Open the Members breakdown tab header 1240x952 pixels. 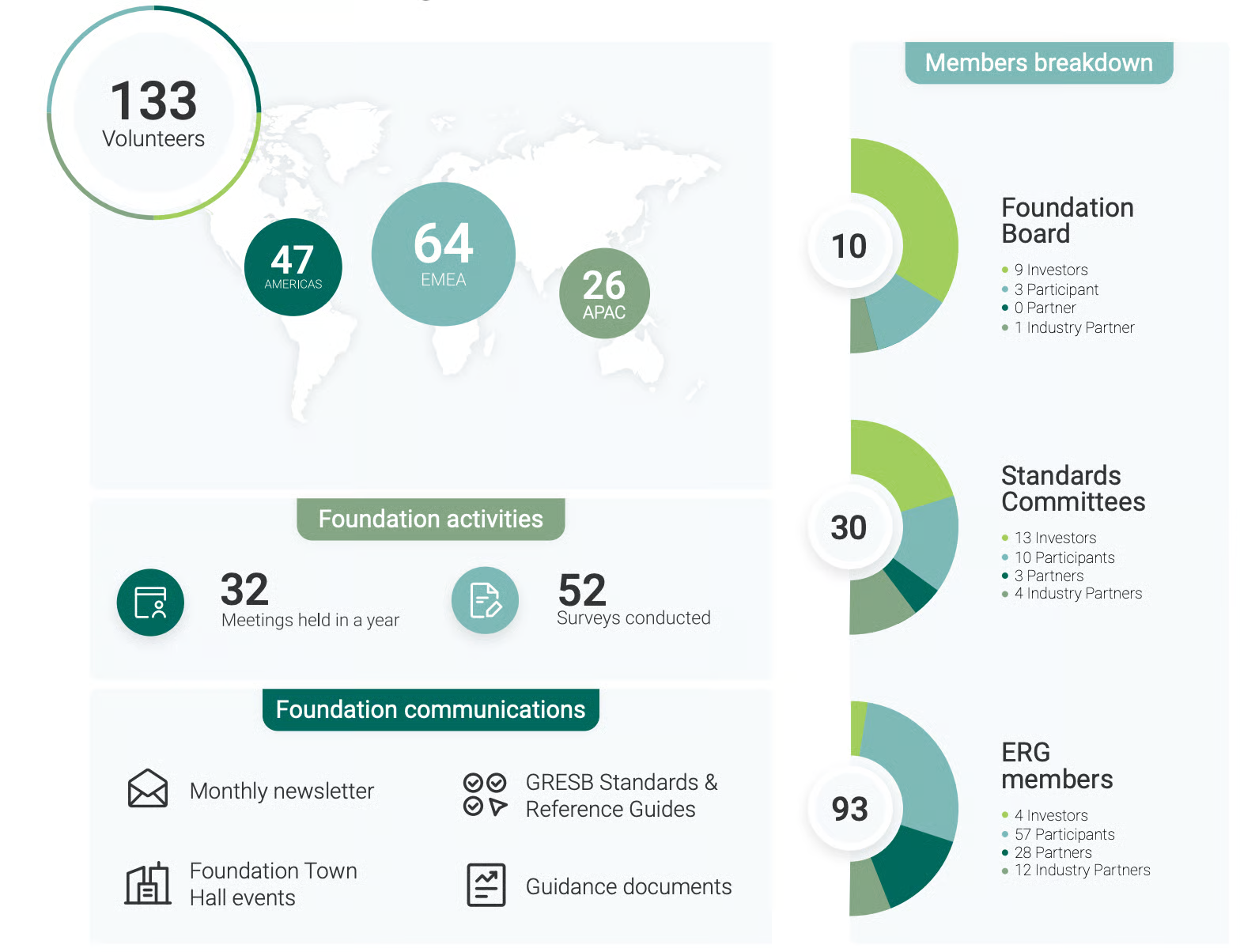[x=1038, y=62]
